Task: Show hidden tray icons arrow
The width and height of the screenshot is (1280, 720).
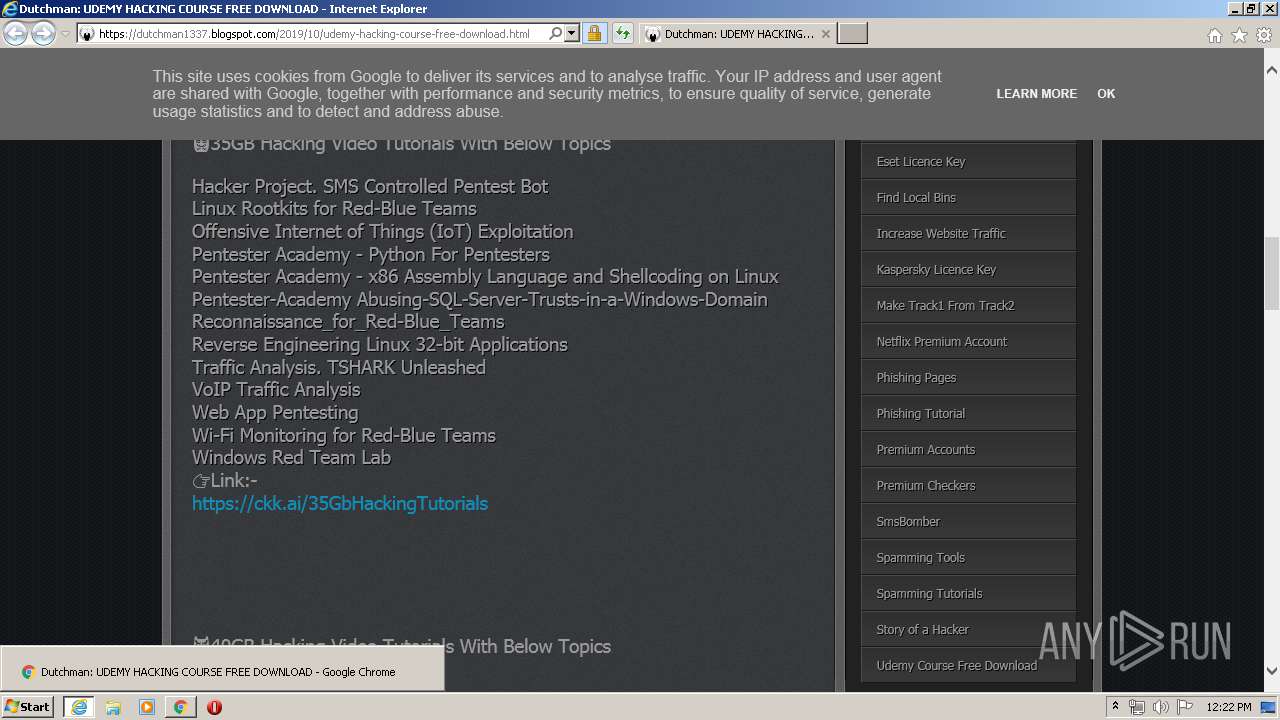Action: pyautogui.click(x=1116, y=706)
